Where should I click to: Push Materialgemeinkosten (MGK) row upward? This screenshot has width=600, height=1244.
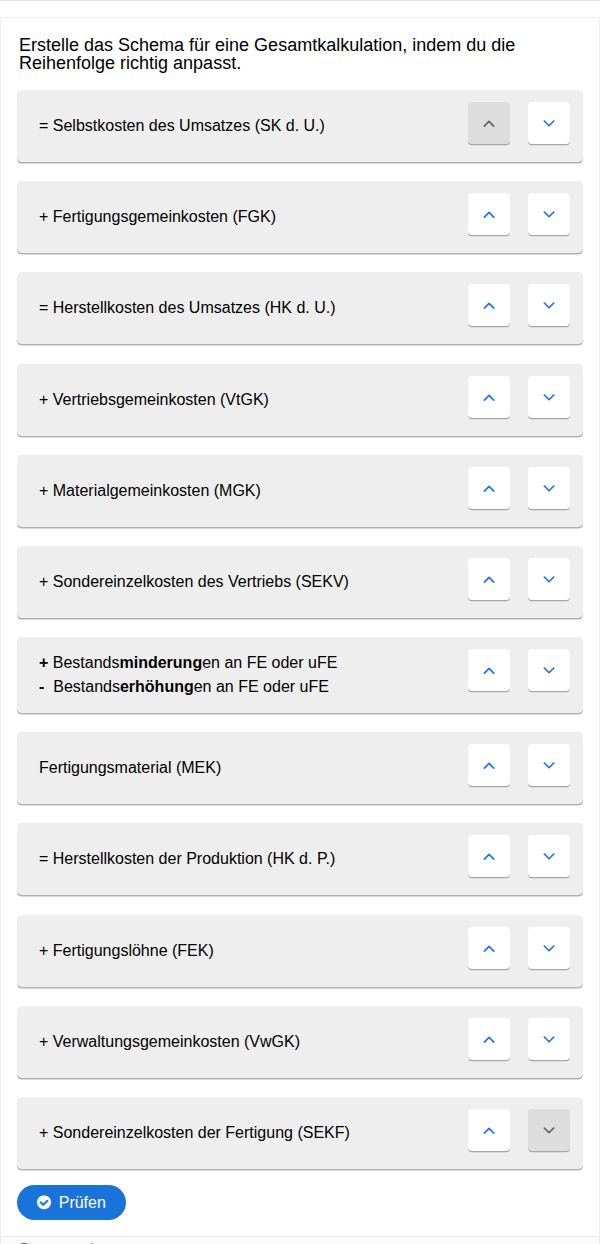489,489
